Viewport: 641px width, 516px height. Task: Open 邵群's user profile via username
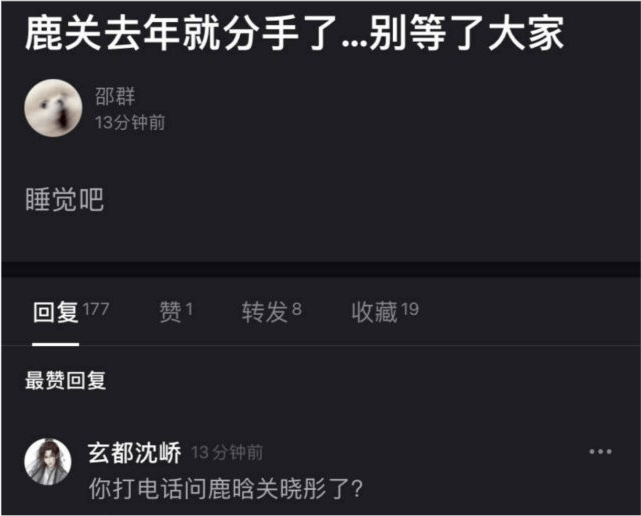(x=115, y=96)
